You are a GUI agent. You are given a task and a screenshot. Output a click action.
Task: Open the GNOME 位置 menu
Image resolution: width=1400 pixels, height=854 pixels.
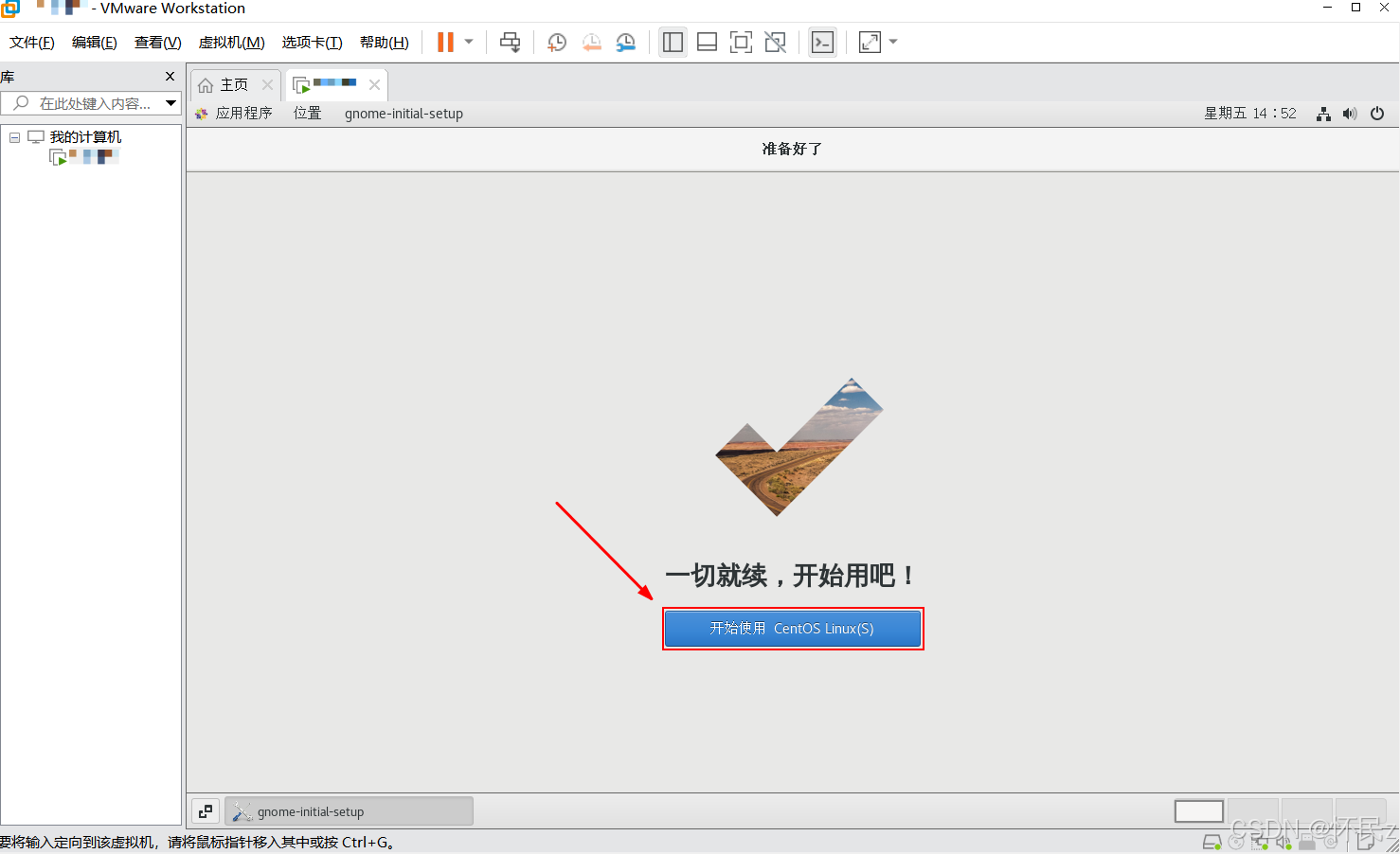click(307, 114)
